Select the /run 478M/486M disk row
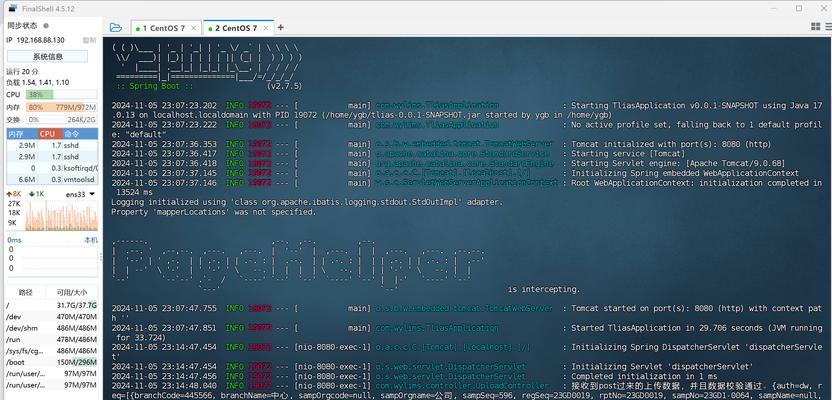 pos(52,340)
